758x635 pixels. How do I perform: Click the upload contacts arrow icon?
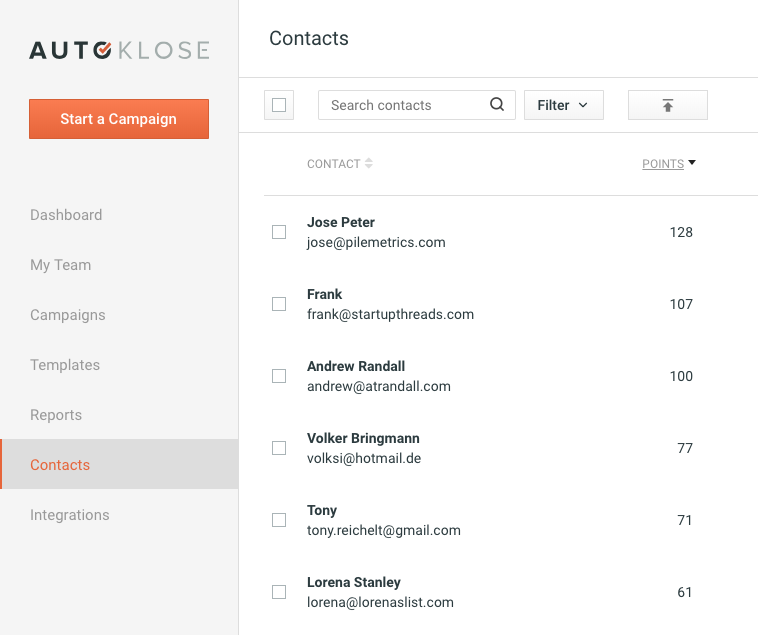tap(668, 105)
